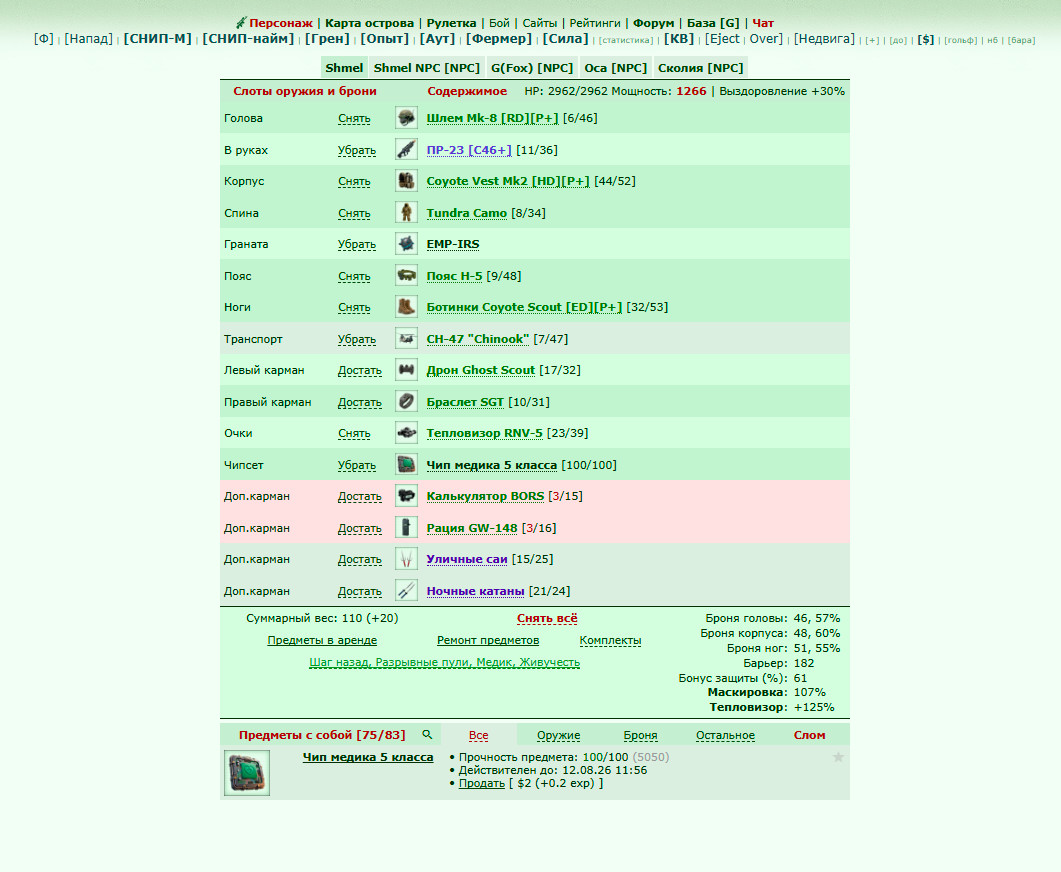Open Рулетка in the top menu
The width and height of the screenshot is (1061, 872).
pos(451,23)
